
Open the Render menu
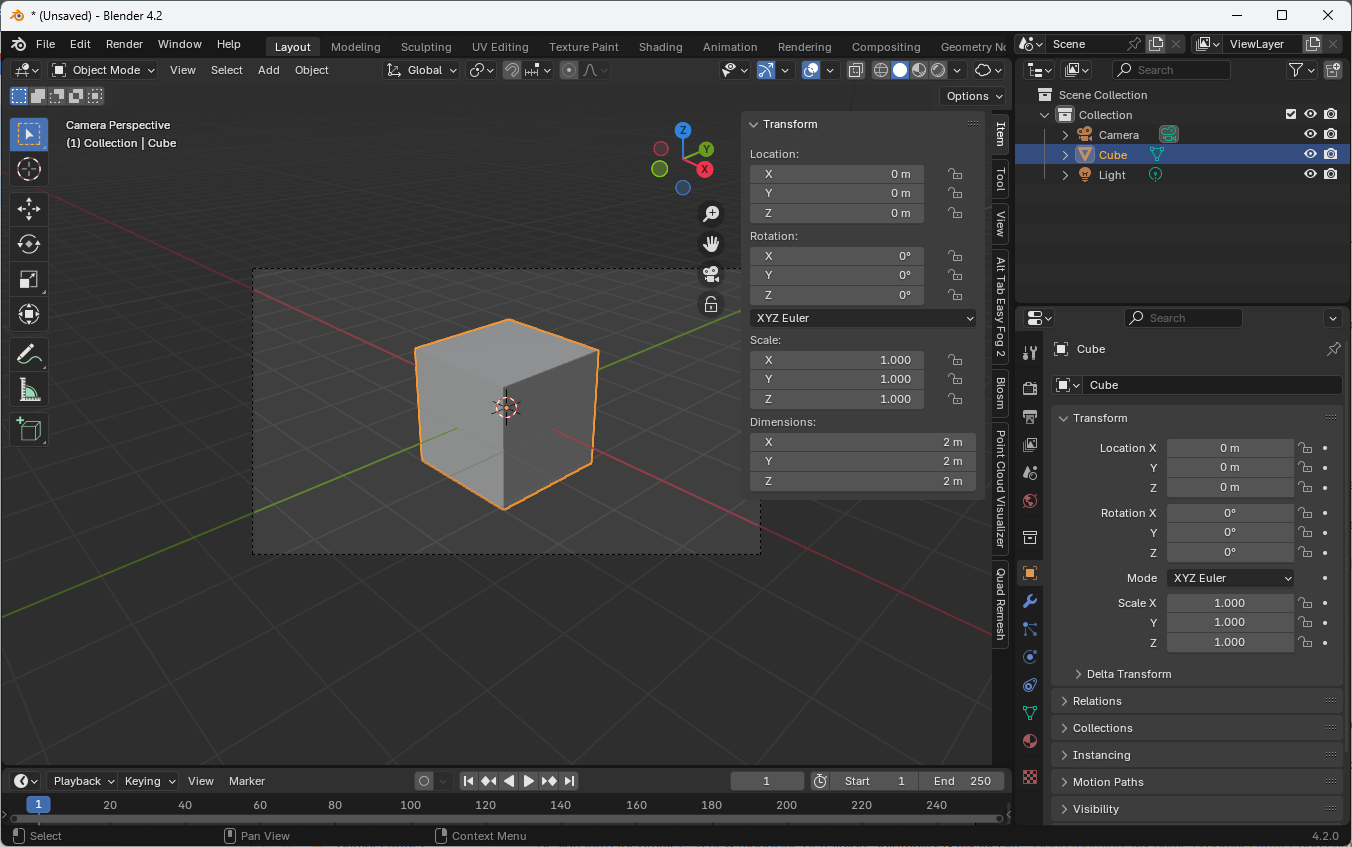(125, 45)
